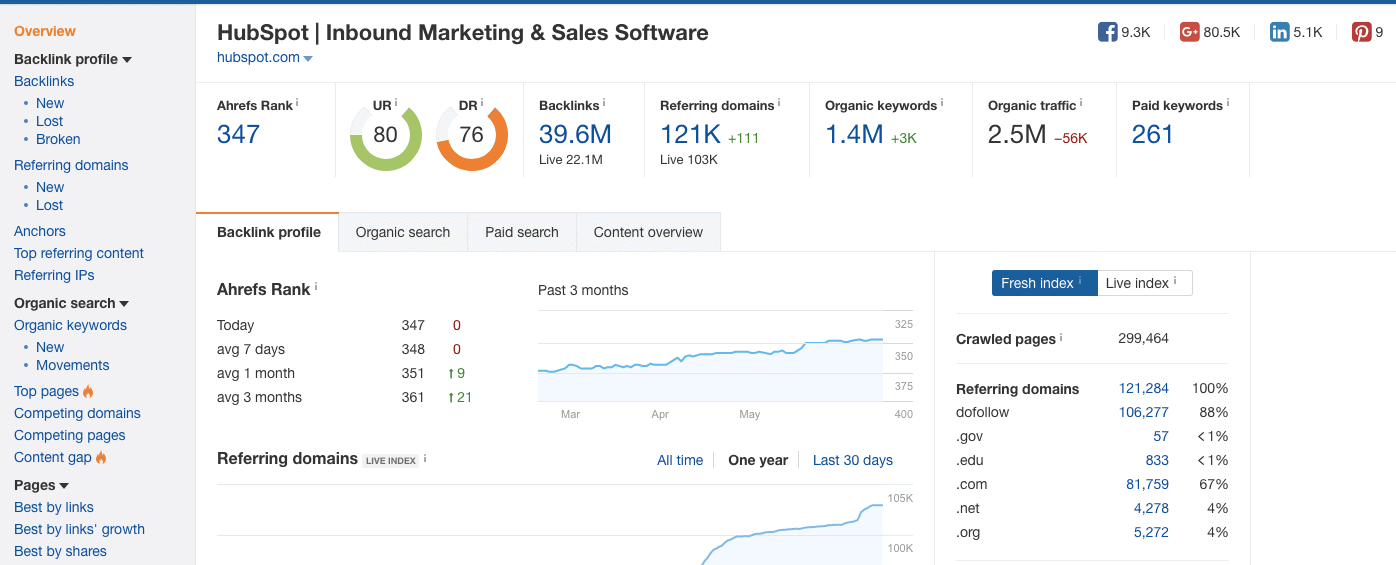Open Competing domains report
This screenshot has width=1396, height=565.
coord(77,413)
